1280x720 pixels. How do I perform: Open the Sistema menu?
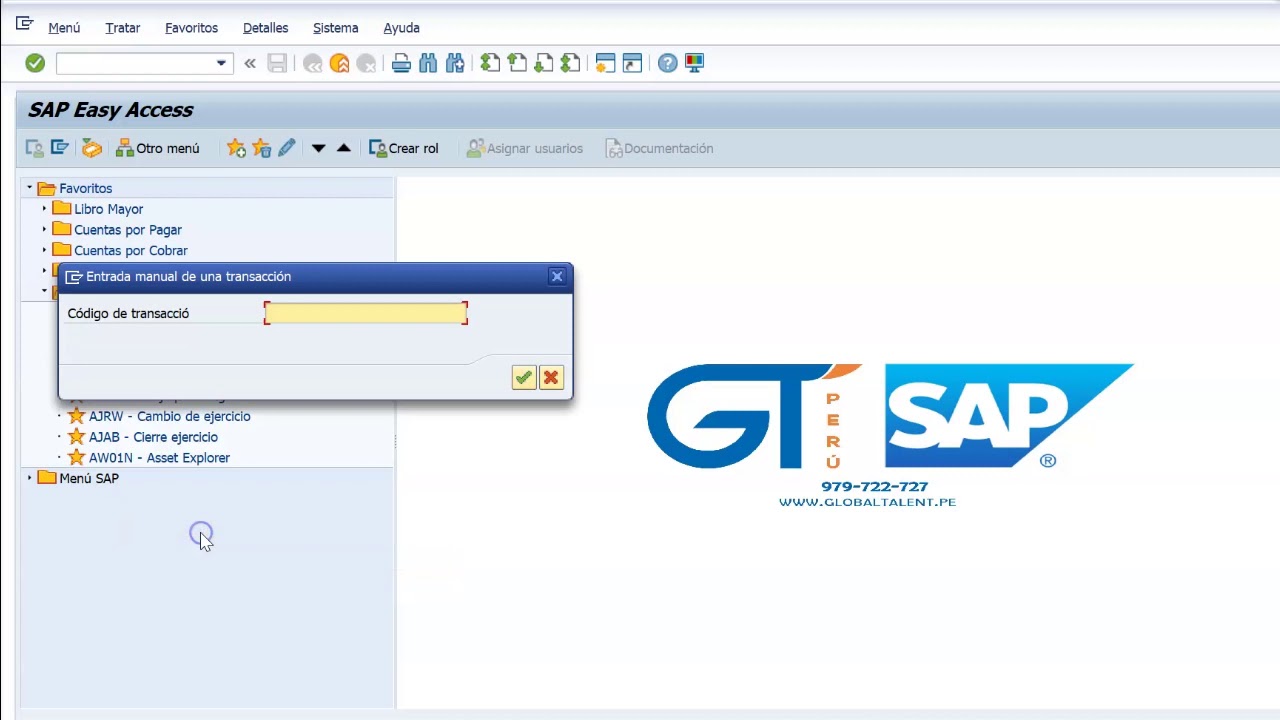click(x=335, y=28)
